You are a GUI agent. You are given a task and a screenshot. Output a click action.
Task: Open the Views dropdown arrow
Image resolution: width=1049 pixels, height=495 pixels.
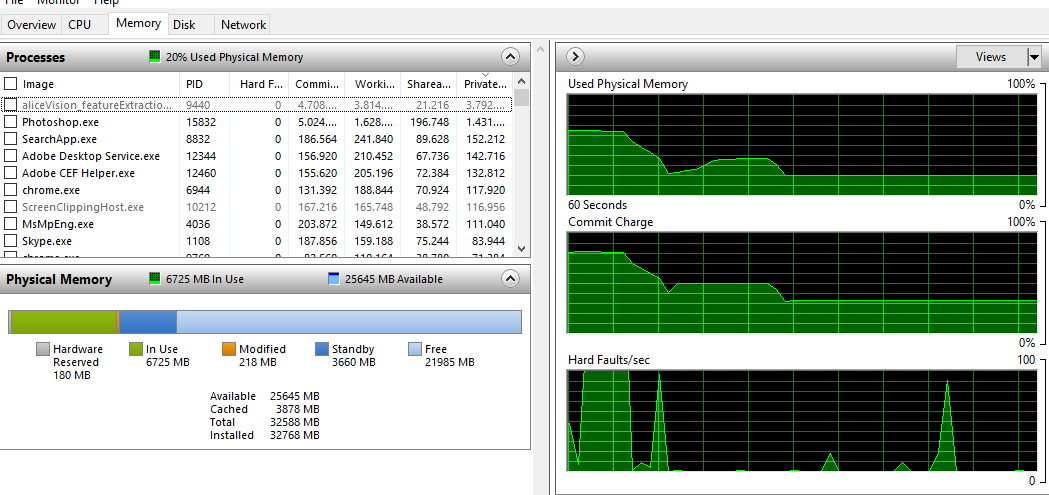click(1034, 57)
